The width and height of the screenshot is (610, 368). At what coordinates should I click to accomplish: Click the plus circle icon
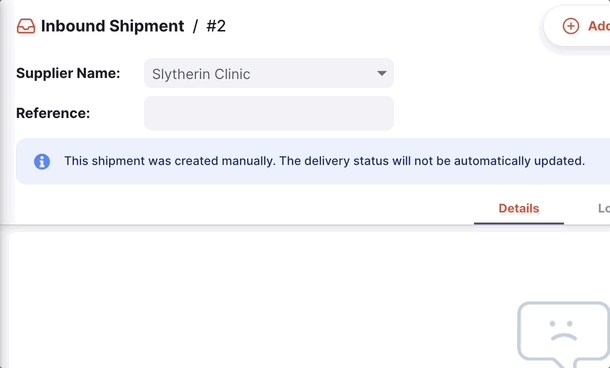click(571, 26)
